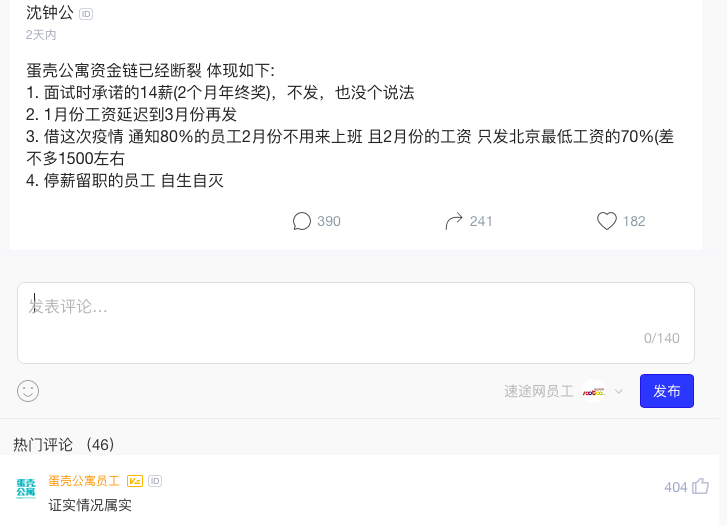The height and width of the screenshot is (525, 727).
Task: Click the 蛋壳公寓 commenter avatar
Action: click(26, 488)
